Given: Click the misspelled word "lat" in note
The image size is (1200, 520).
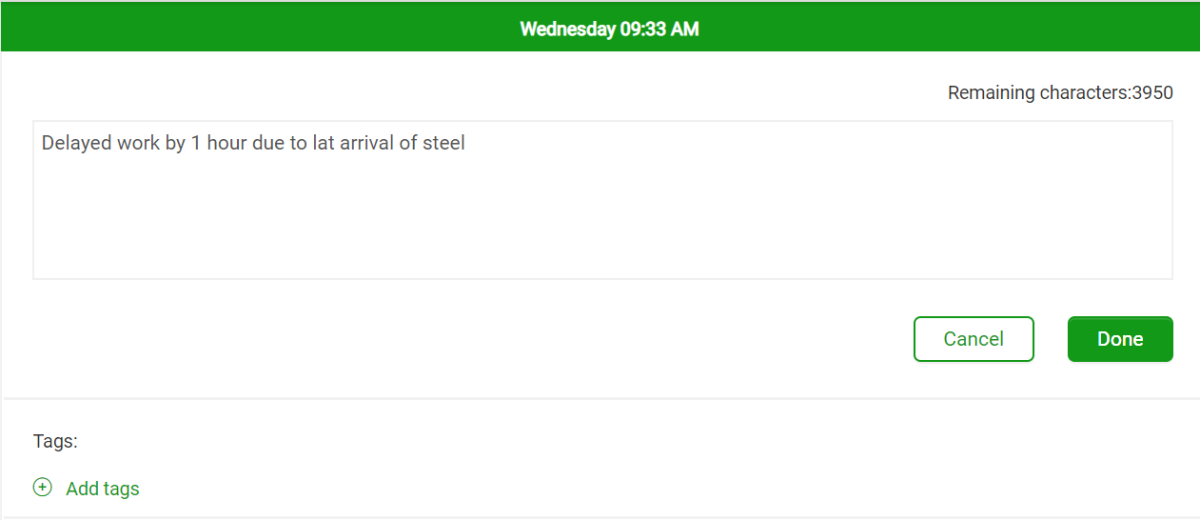Looking at the screenshot, I should [x=324, y=143].
